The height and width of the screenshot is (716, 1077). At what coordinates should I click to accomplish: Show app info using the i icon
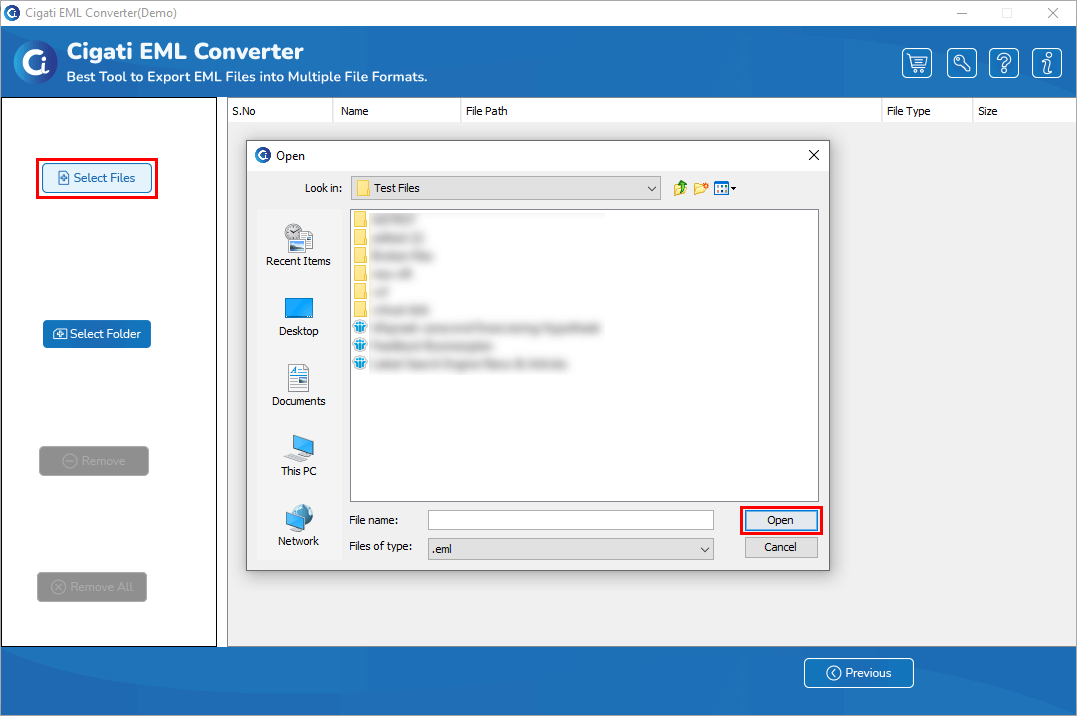pyautogui.click(x=1047, y=63)
